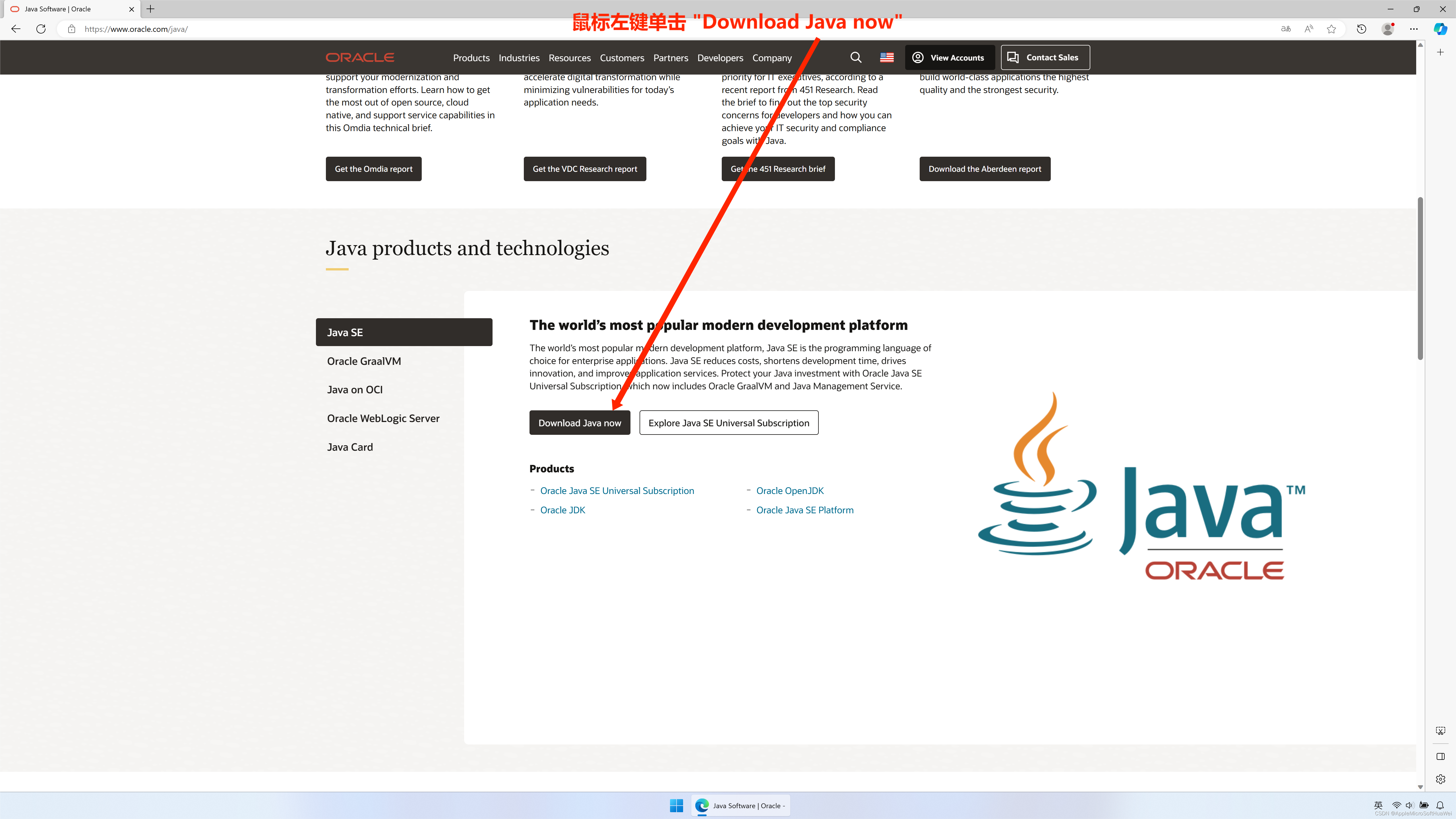
Task: Toggle the split sidebar layout icon
Action: [x=1440, y=756]
